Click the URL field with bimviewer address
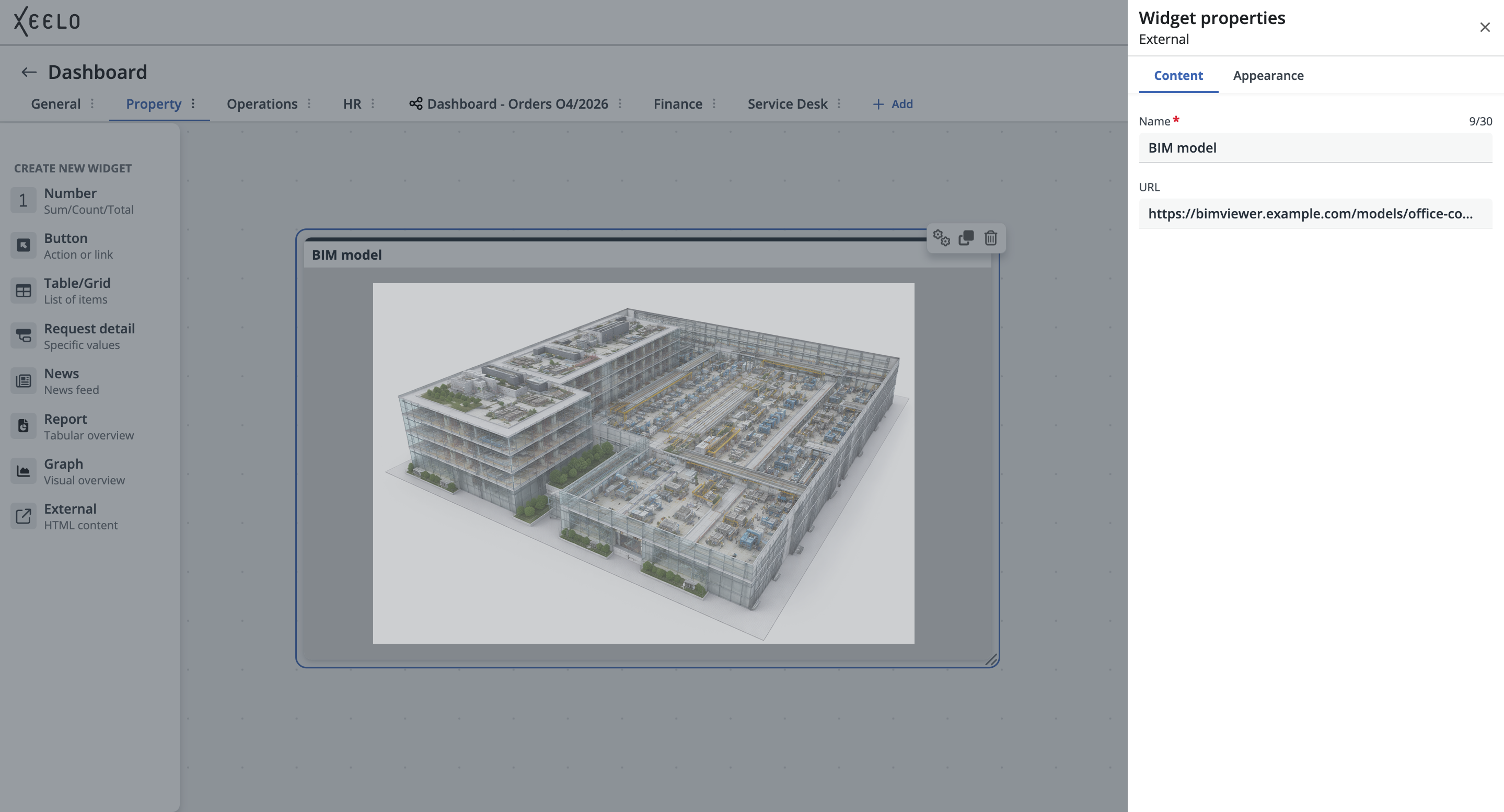The height and width of the screenshot is (812, 1504). 1315,214
